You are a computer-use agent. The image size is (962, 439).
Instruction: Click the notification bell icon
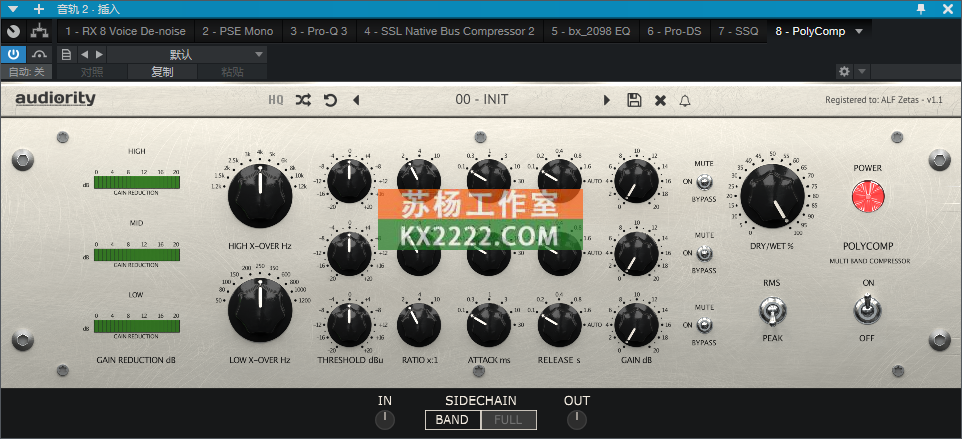point(685,101)
